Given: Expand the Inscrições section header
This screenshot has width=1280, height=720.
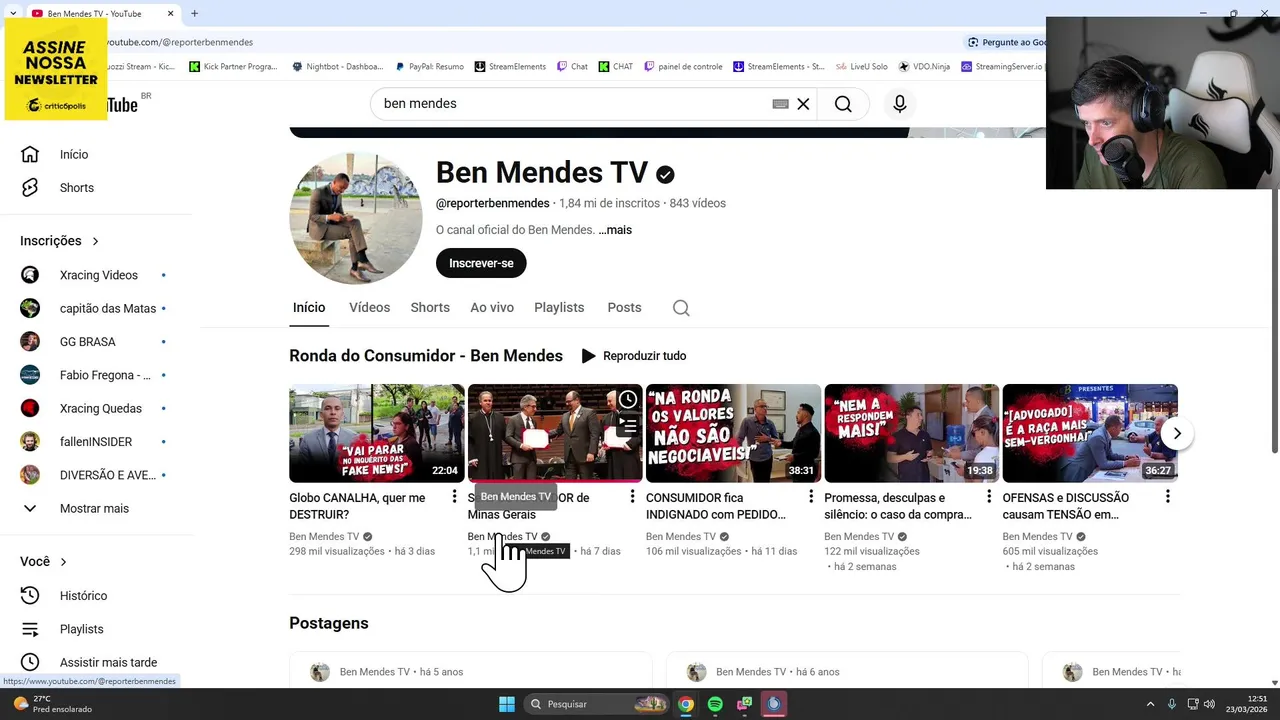Looking at the screenshot, I should tap(60, 241).
